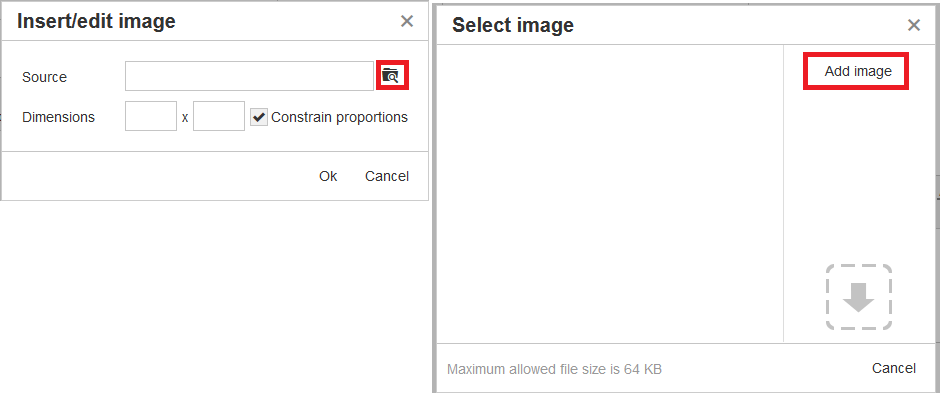940x393 pixels.
Task: Click the dashed drop-zone arrow icon
Action: coord(858,297)
